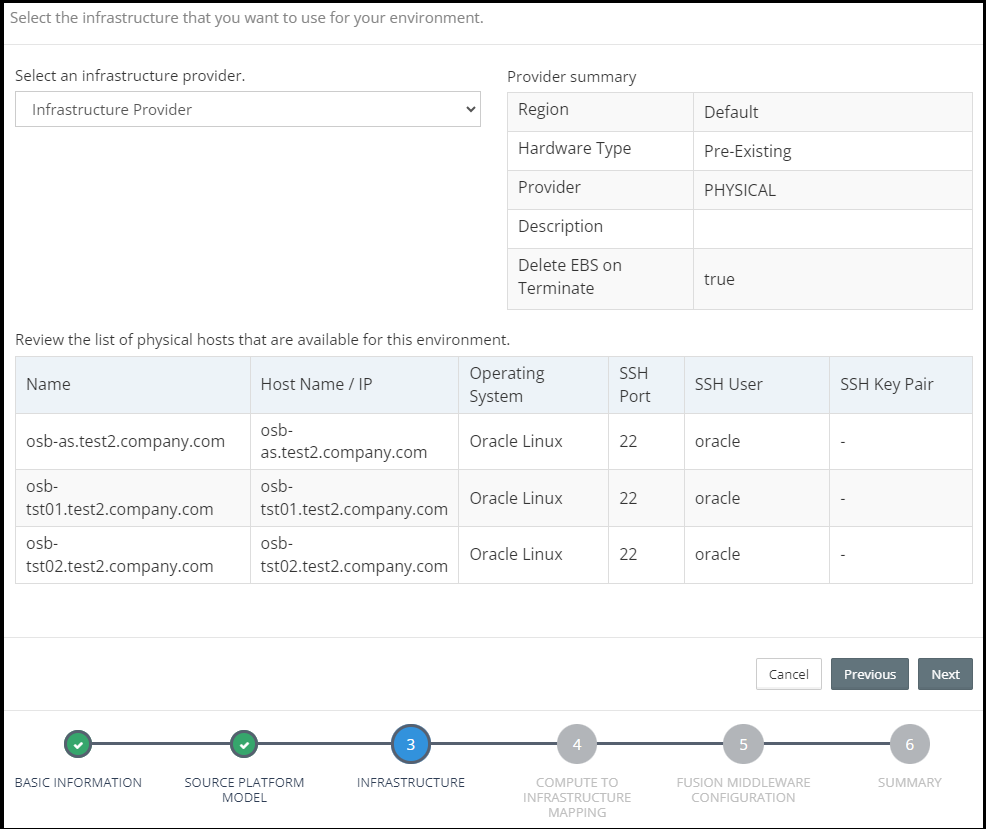The image size is (986, 829).
Task: Sort by the Name column header
Action: click(x=49, y=385)
